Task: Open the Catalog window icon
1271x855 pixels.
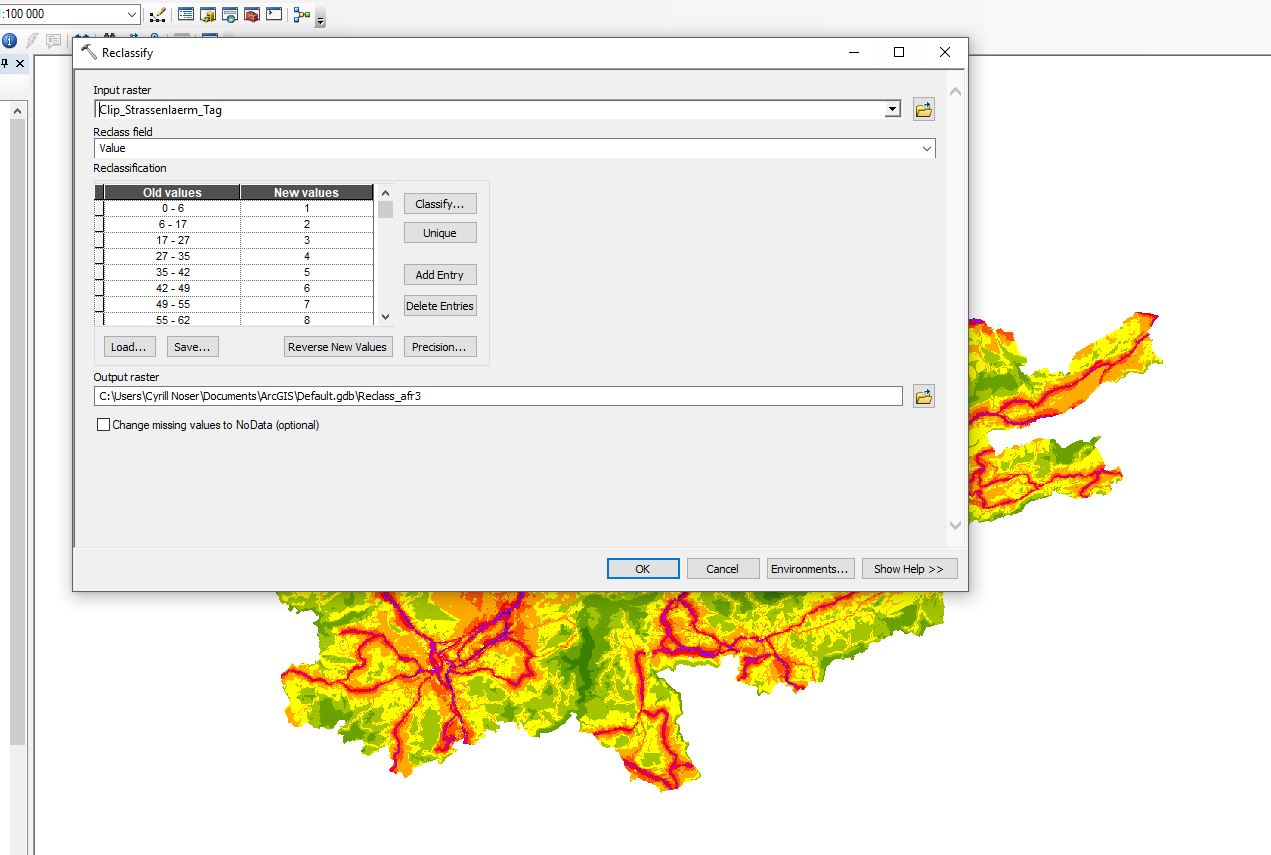Action: 208,15
